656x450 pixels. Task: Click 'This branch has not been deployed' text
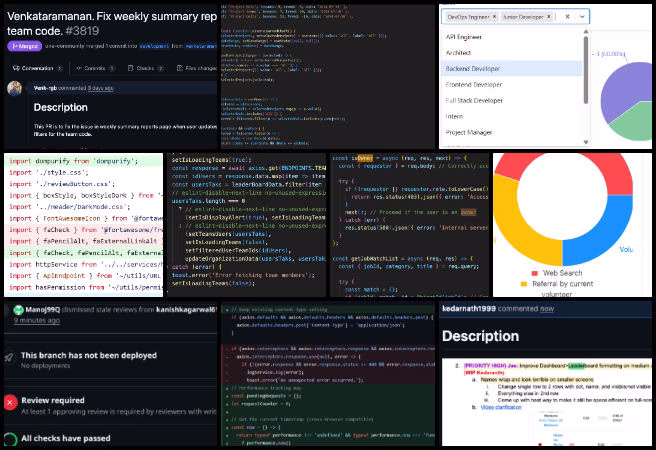tap(89, 355)
